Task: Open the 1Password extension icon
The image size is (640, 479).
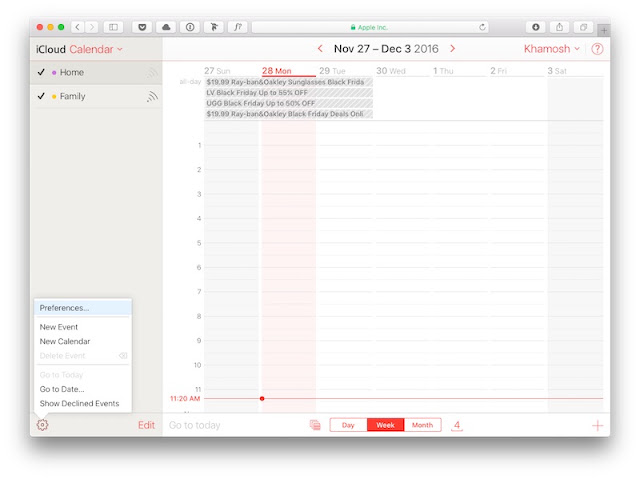Action: coord(190,27)
